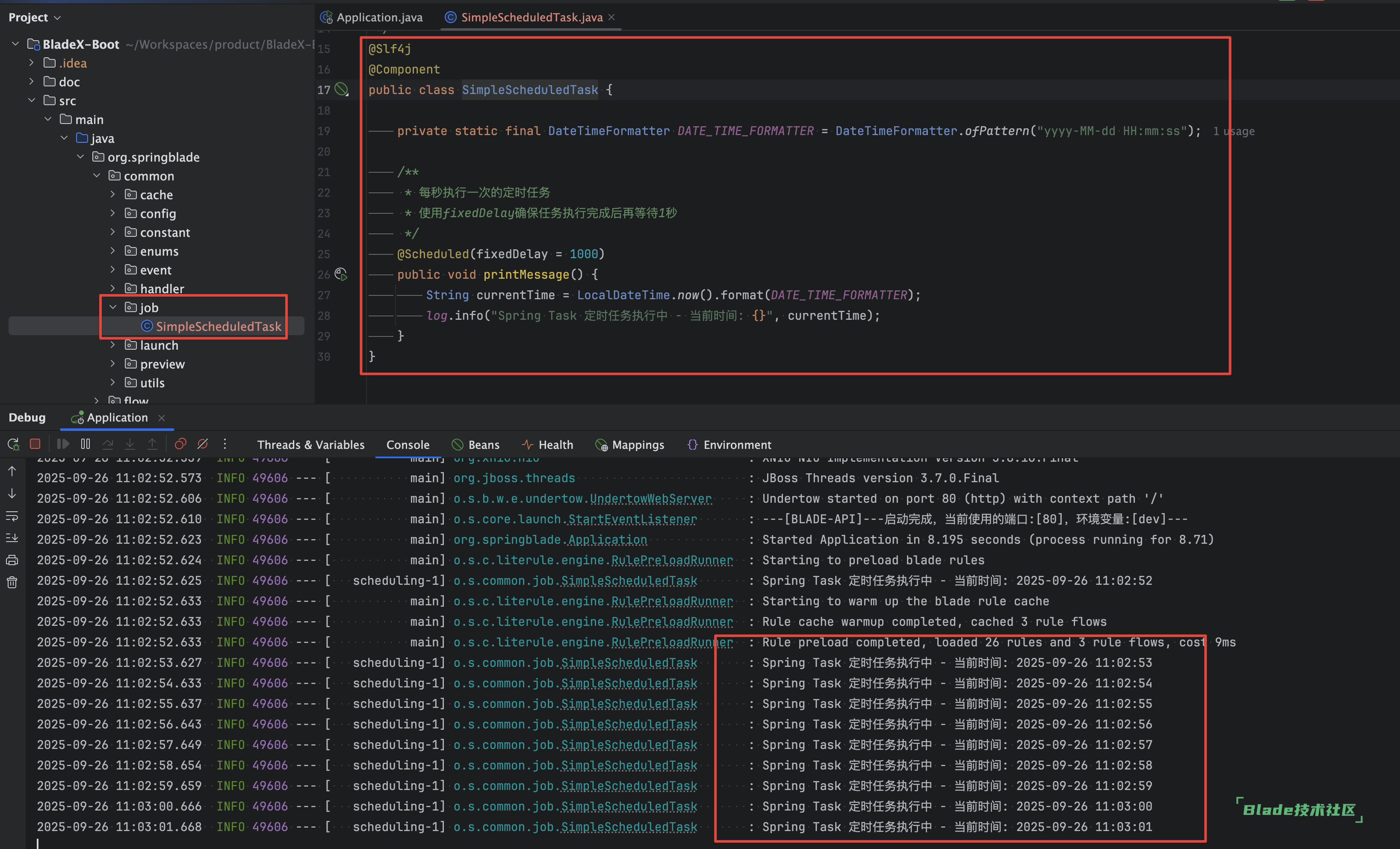Click the printMessage method name
1400x849 pixels.
pos(526,274)
